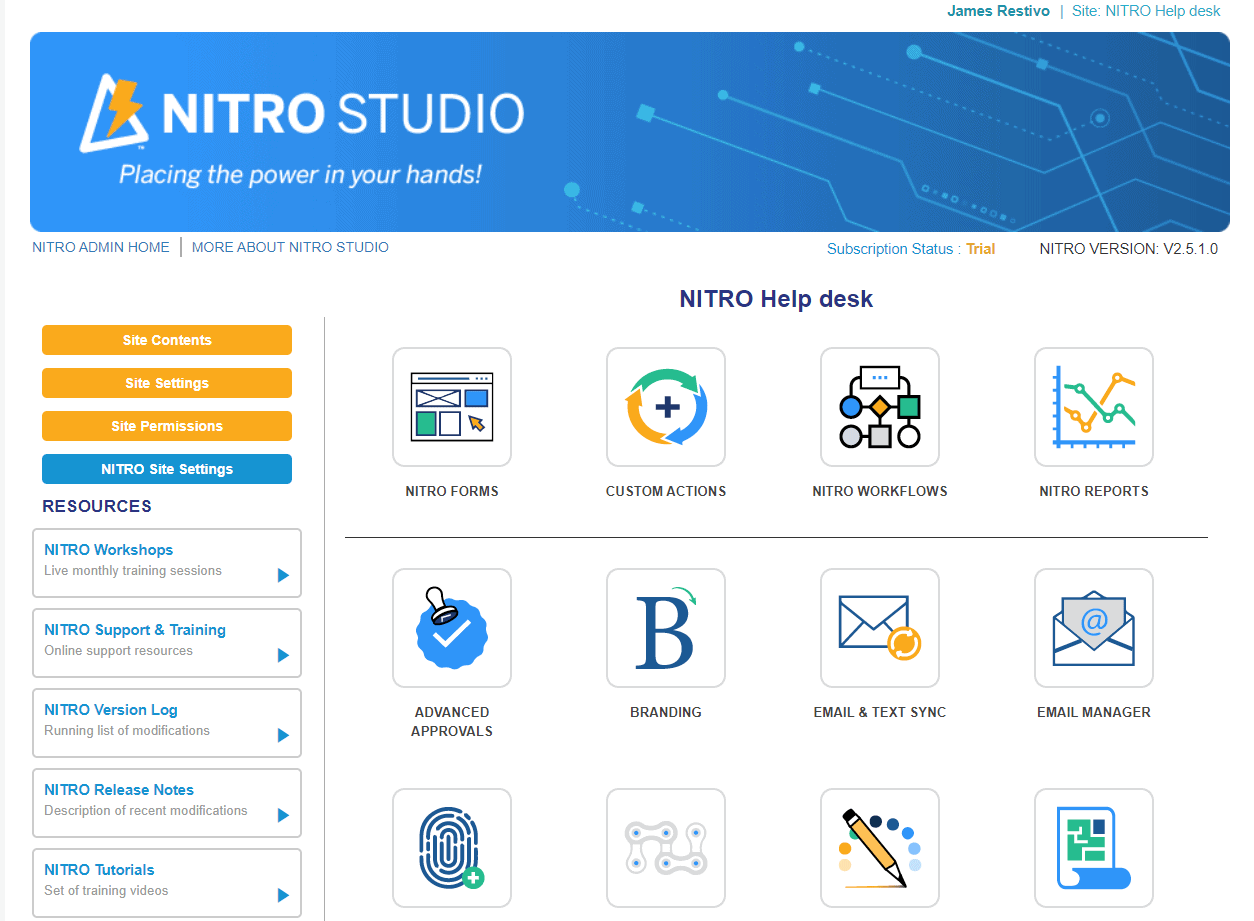Expand NITRO Workshops details

click(x=166, y=562)
